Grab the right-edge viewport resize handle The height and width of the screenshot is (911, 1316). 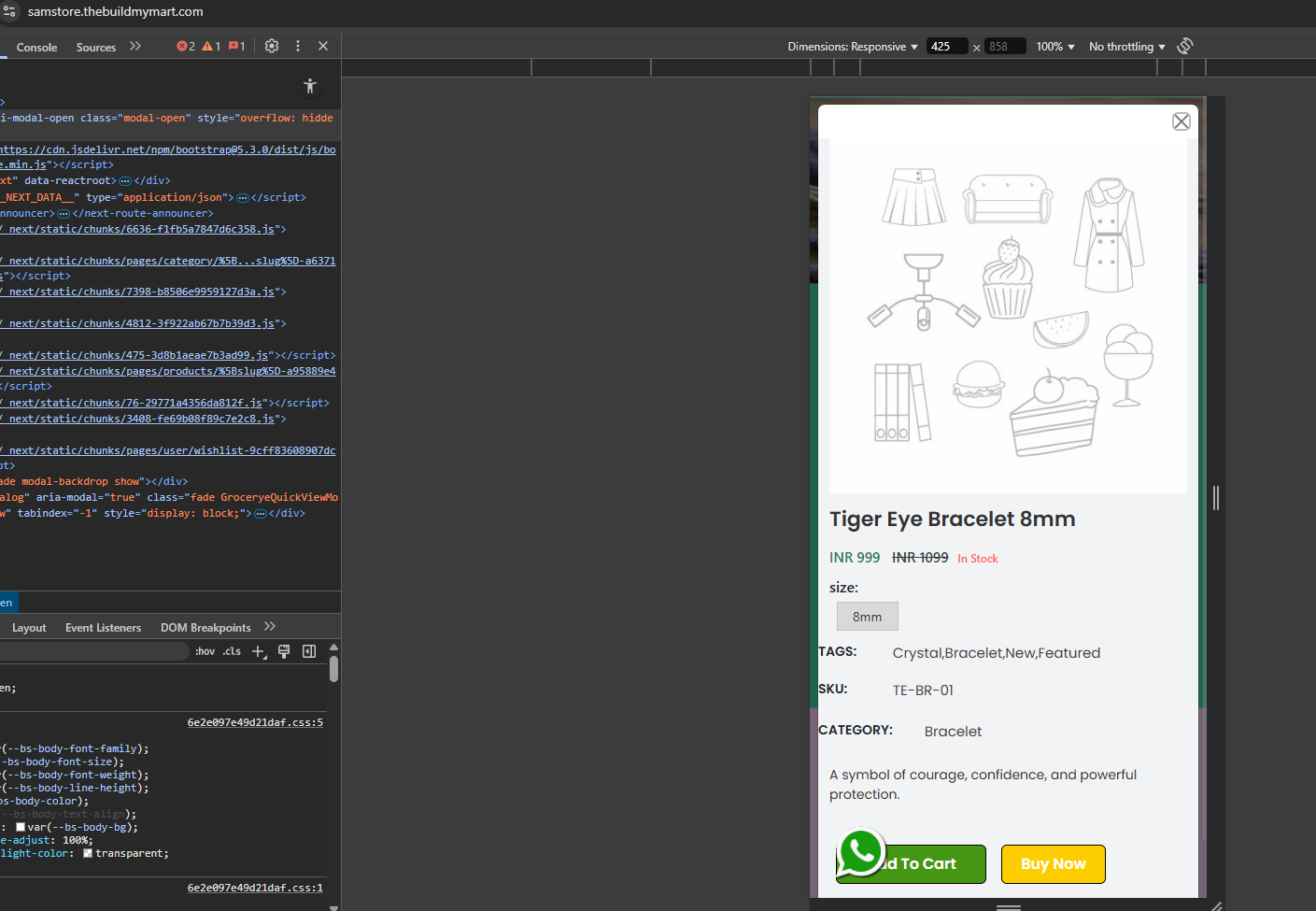1216,498
